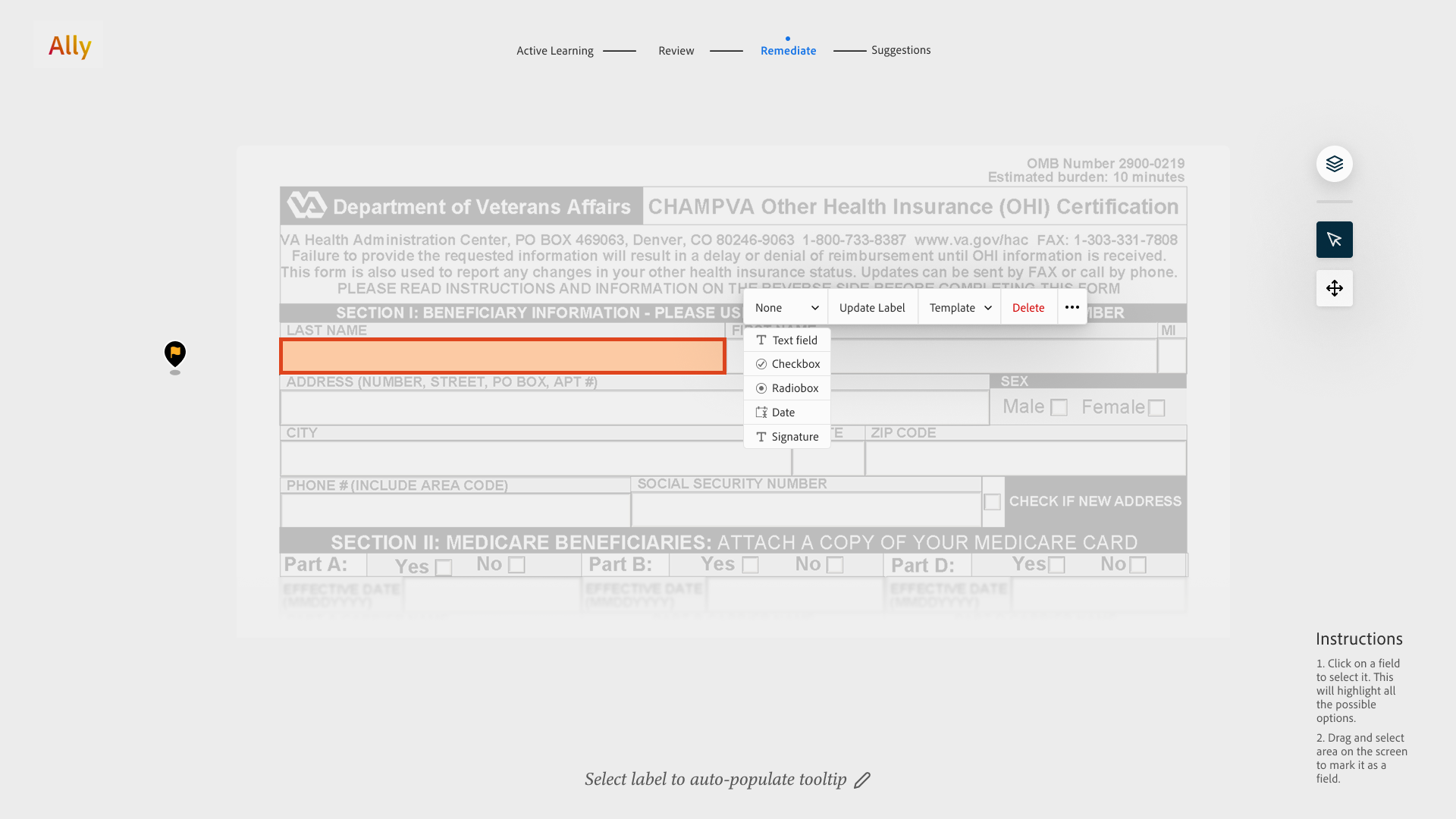This screenshot has width=1456, height=819.
Task: Tick Part A No checkbox
Action: pos(516,565)
